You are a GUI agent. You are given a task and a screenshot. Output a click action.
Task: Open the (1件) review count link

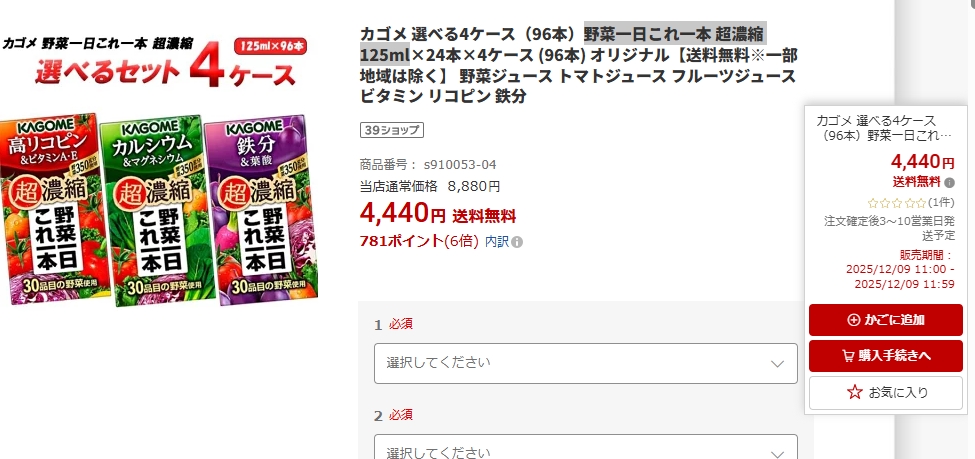click(x=941, y=203)
